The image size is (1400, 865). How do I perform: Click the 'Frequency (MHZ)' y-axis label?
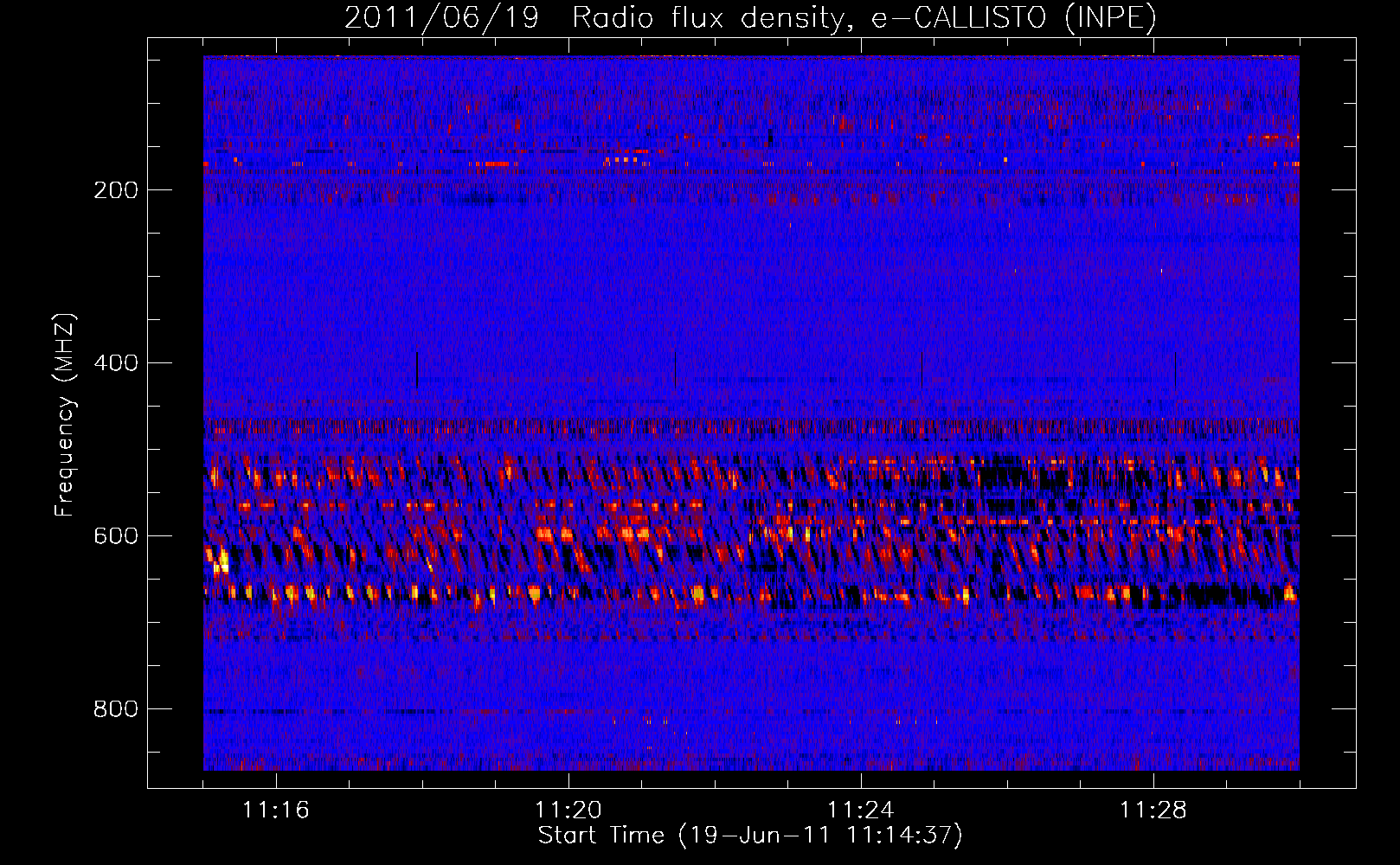coord(65,414)
